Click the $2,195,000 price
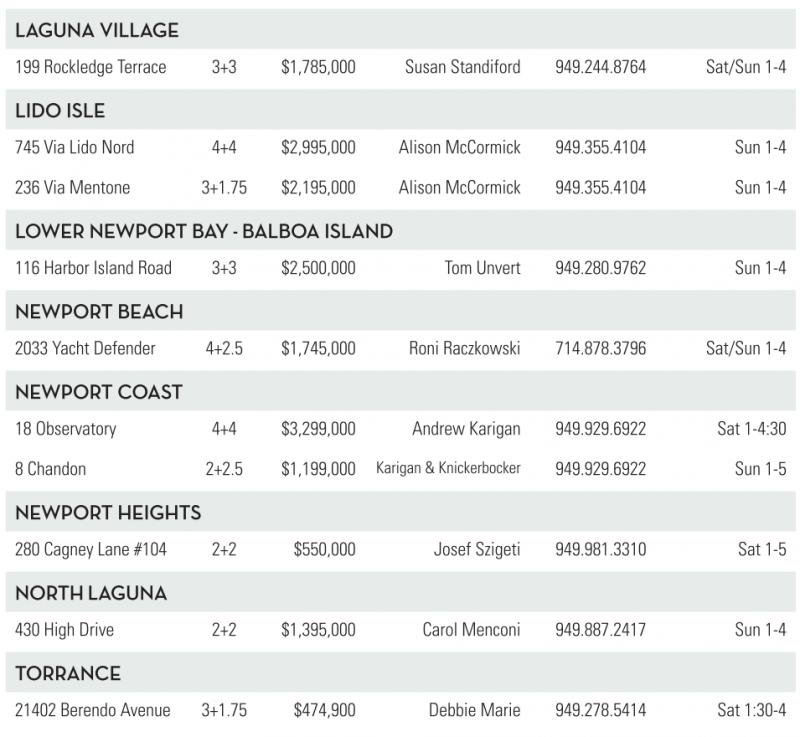800x737 pixels. 318,188
